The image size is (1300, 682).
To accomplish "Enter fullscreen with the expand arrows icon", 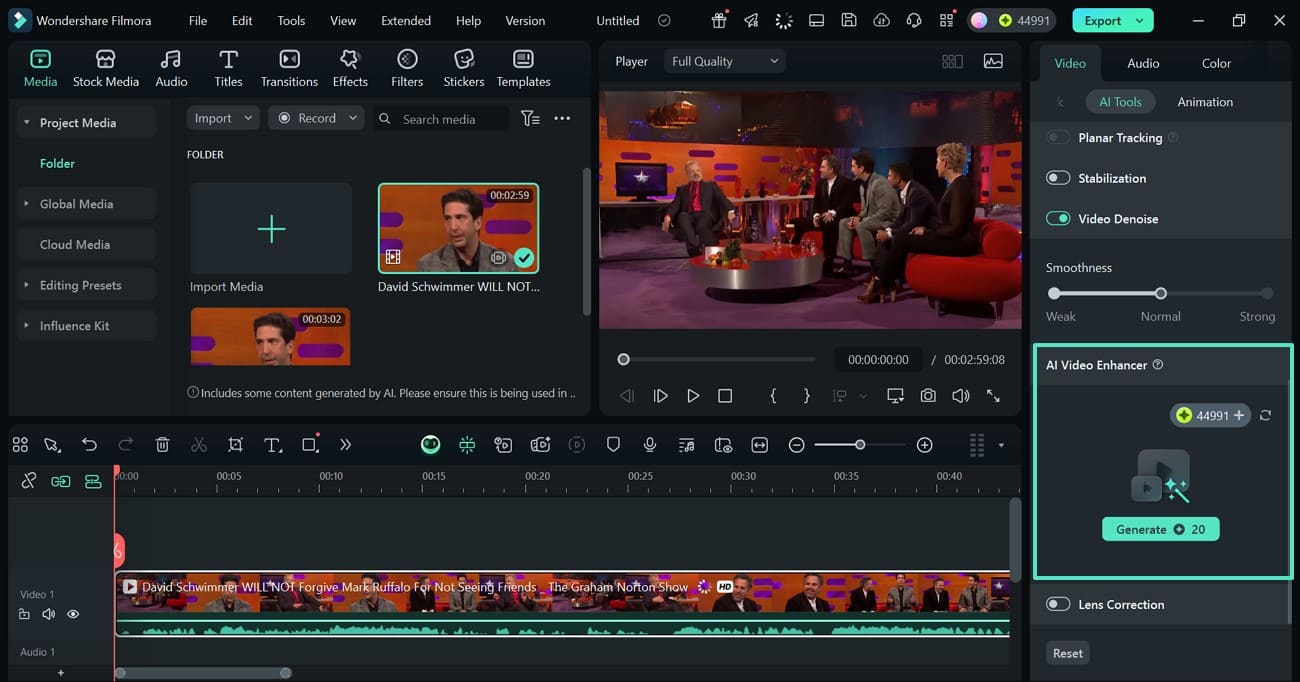I will pos(993,396).
